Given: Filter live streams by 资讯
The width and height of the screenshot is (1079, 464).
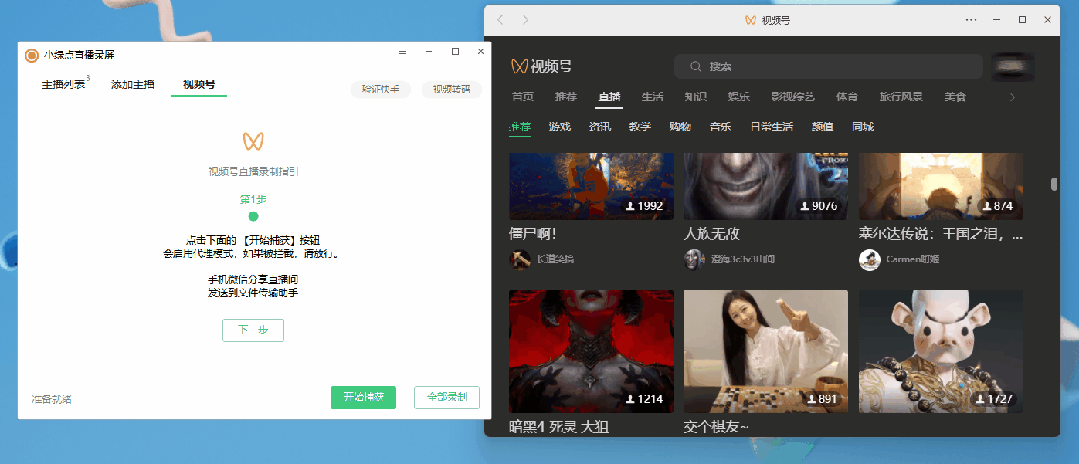Looking at the screenshot, I should [x=599, y=127].
